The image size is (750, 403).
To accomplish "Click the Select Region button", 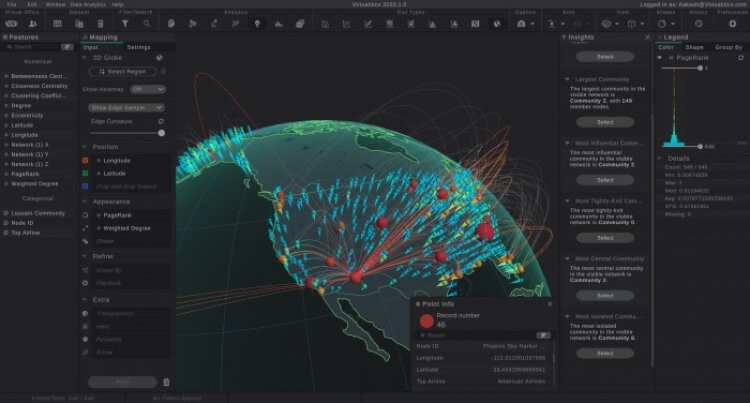I will tap(122, 72).
